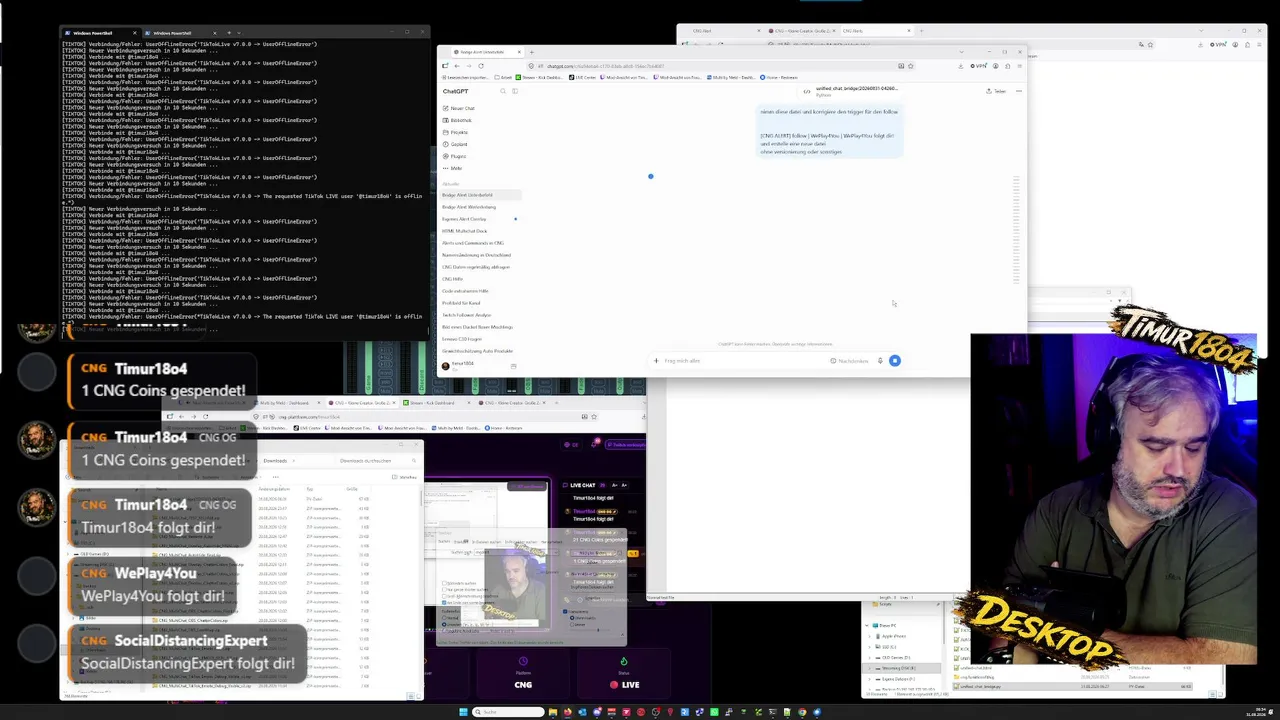1280x720 pixels.
Task: Open Google Chrome from the taskbar
Action: (x=802, y=712)
